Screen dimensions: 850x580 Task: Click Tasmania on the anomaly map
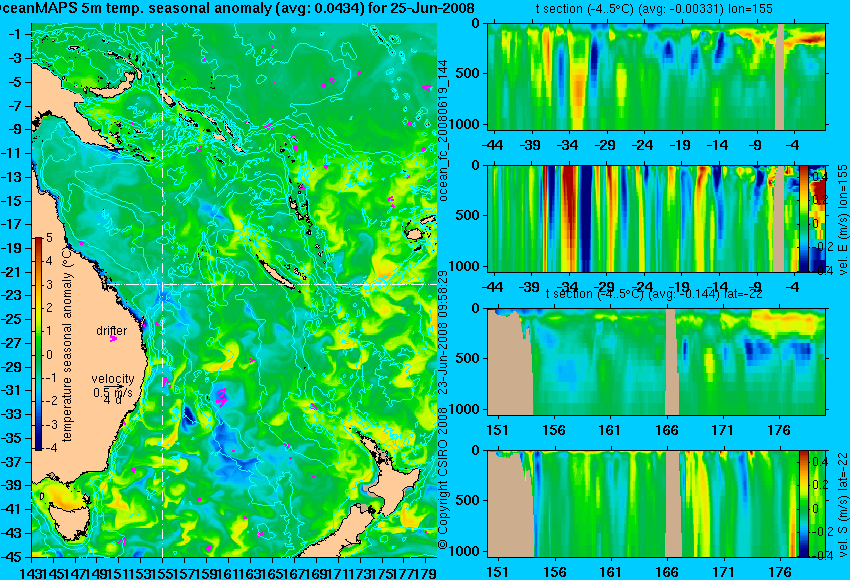(x=70, y=521)
